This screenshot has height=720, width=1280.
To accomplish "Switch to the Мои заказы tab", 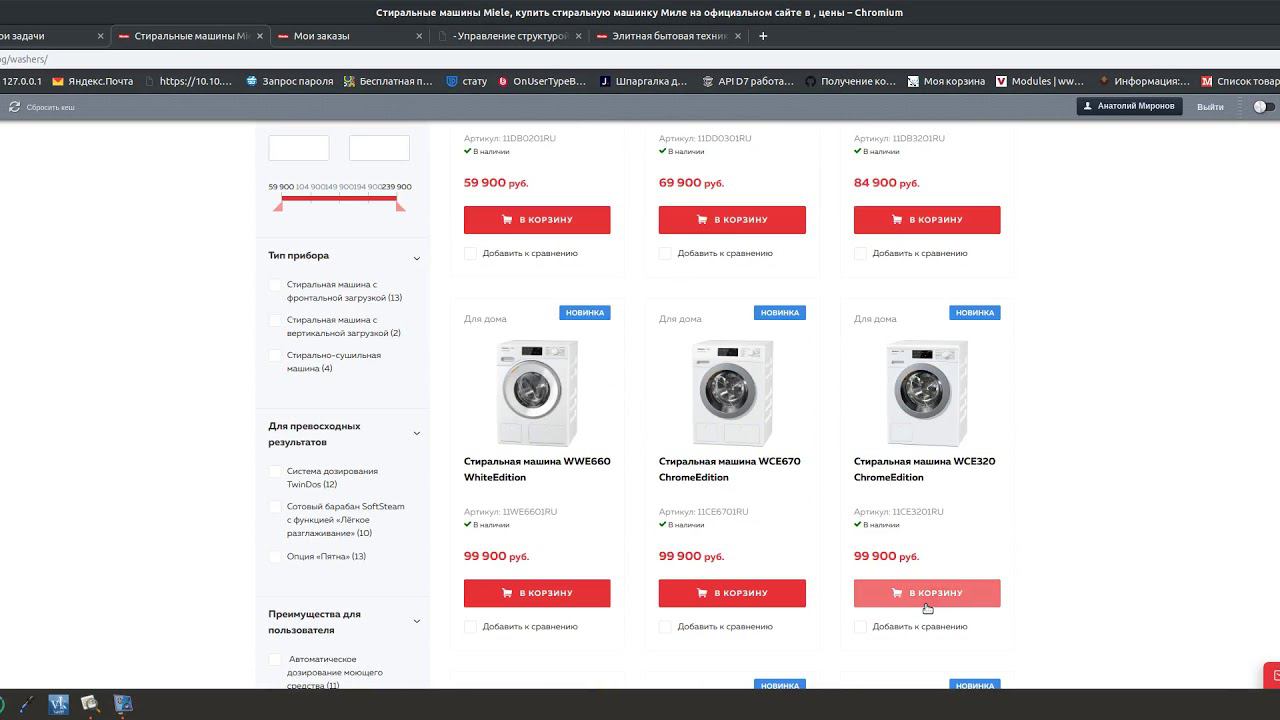I will tap(350, 36).
